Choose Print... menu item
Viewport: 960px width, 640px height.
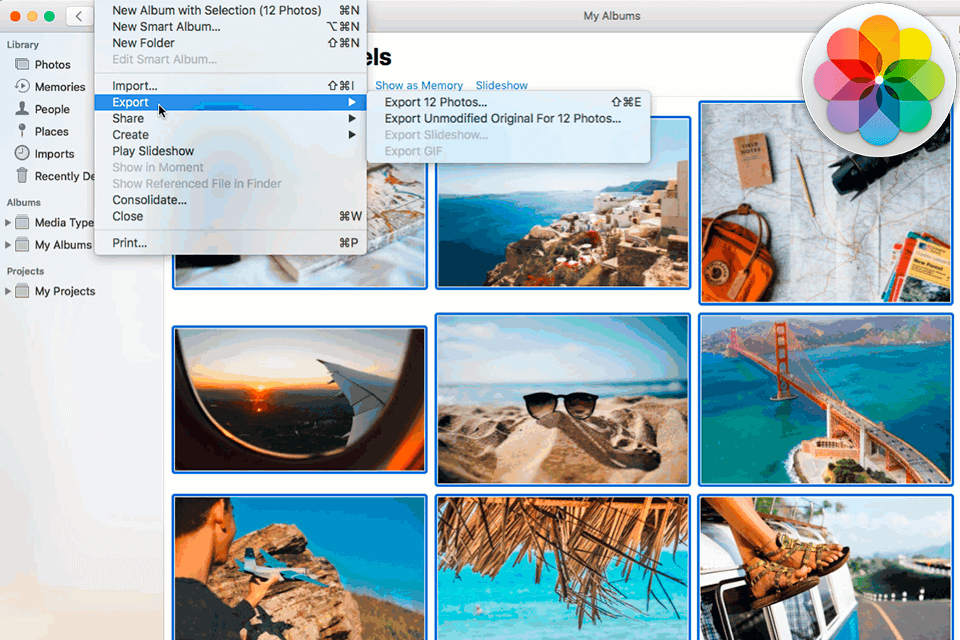coord(231,243)
